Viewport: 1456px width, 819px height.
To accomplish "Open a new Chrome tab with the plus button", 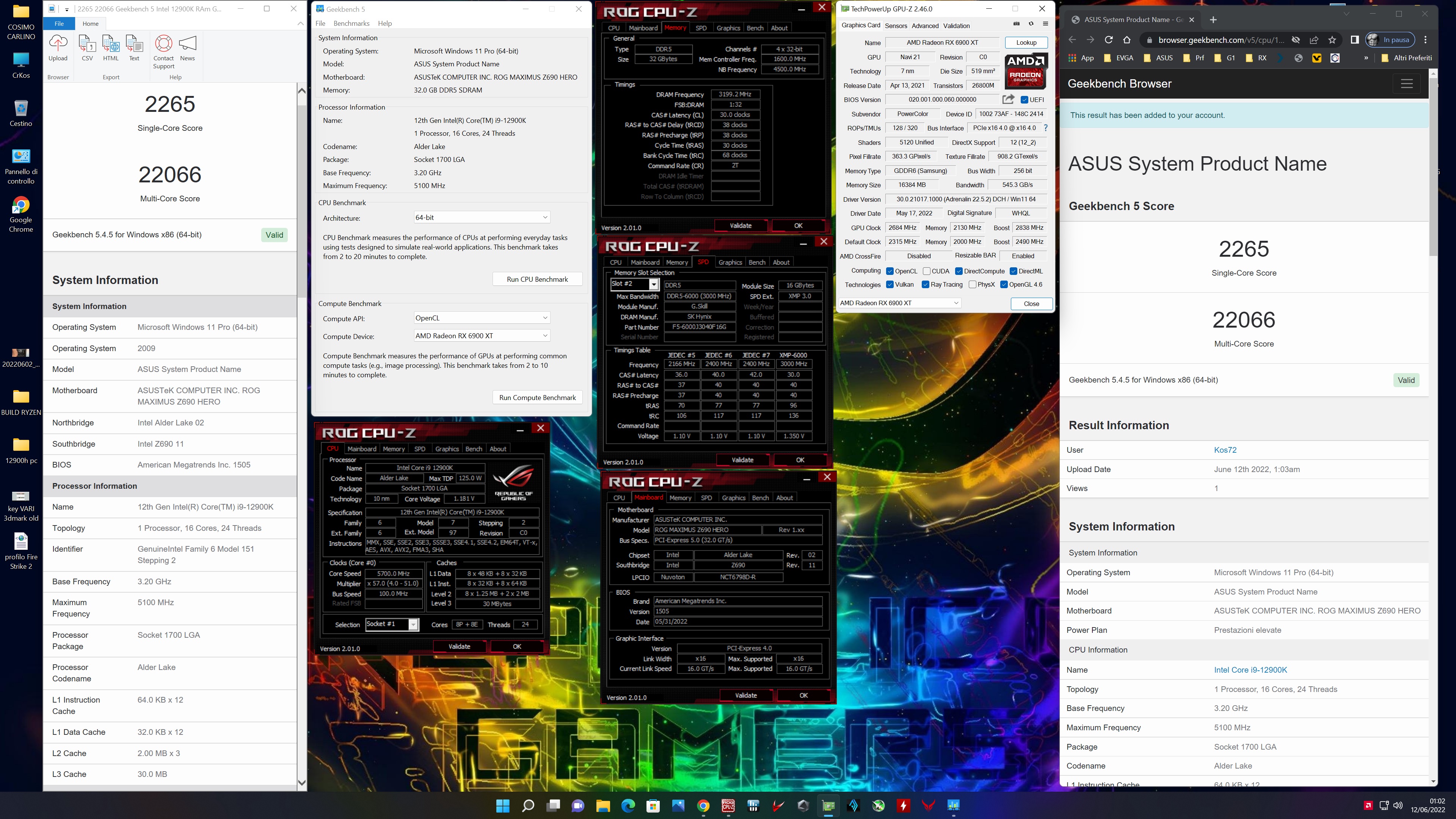I will [1213, 20].
